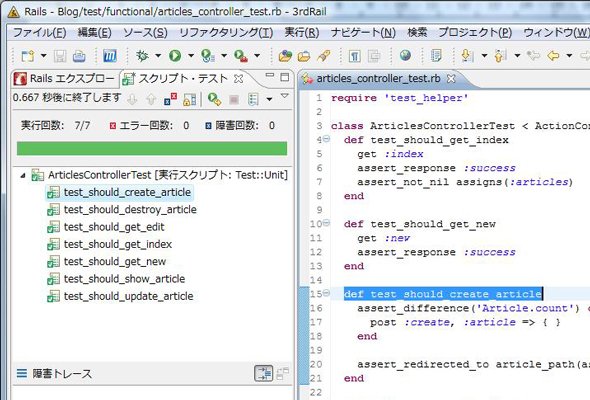The image size is (590, 400).
Task: Click the globe web browser toolbar icon
Action: (x=405, y=56)
